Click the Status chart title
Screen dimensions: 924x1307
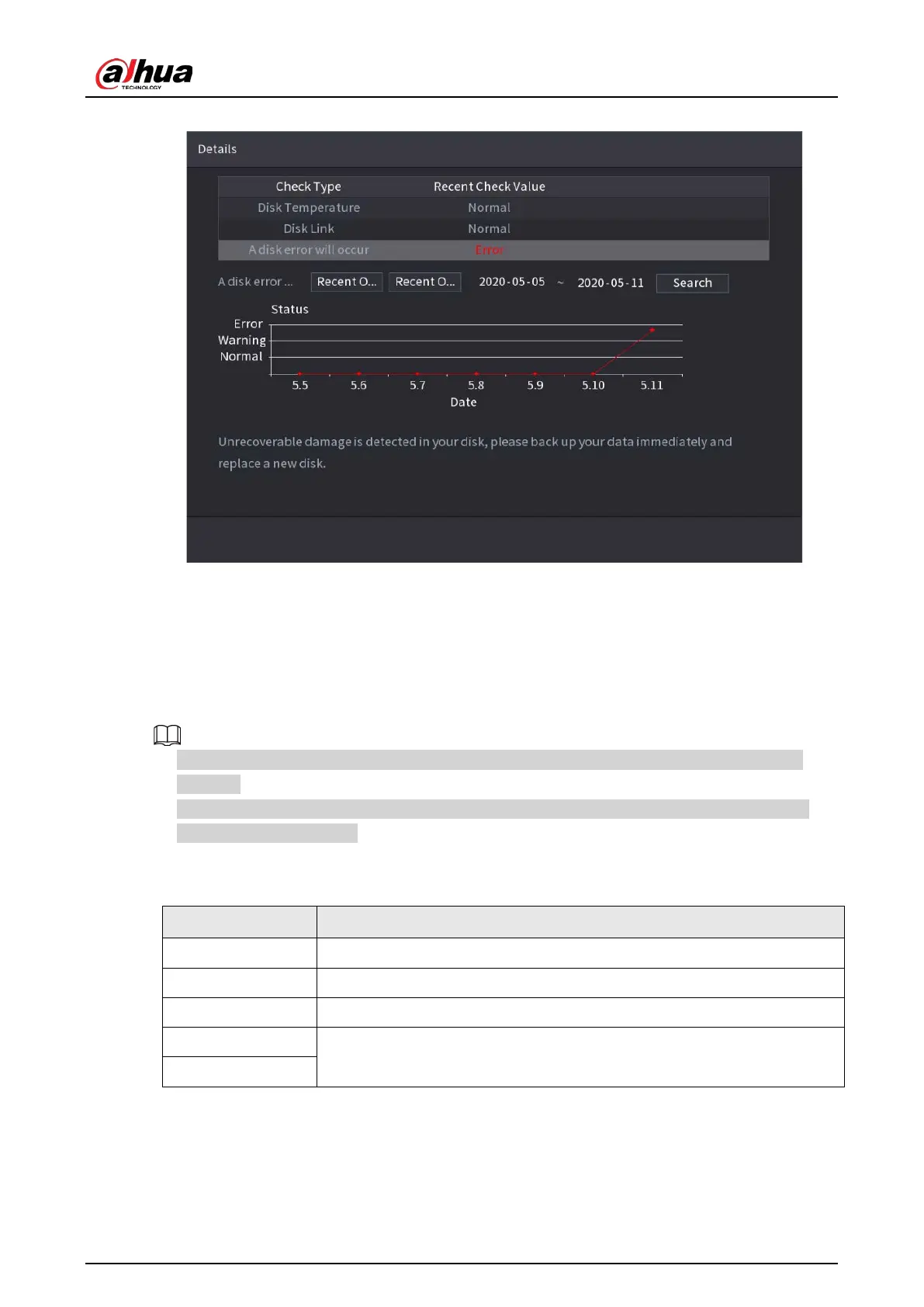(x=290, y=309)
